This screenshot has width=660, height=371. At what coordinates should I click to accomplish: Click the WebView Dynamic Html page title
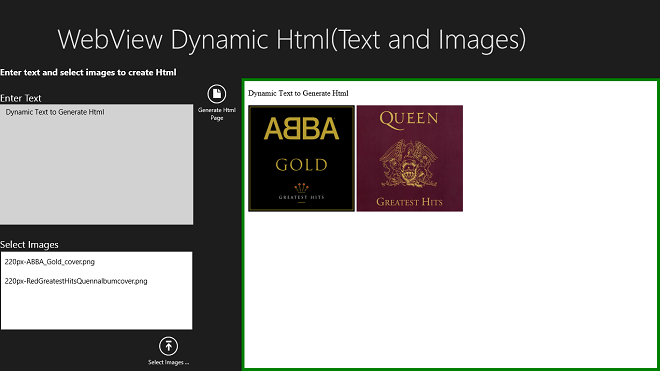[x=292, y=40]
